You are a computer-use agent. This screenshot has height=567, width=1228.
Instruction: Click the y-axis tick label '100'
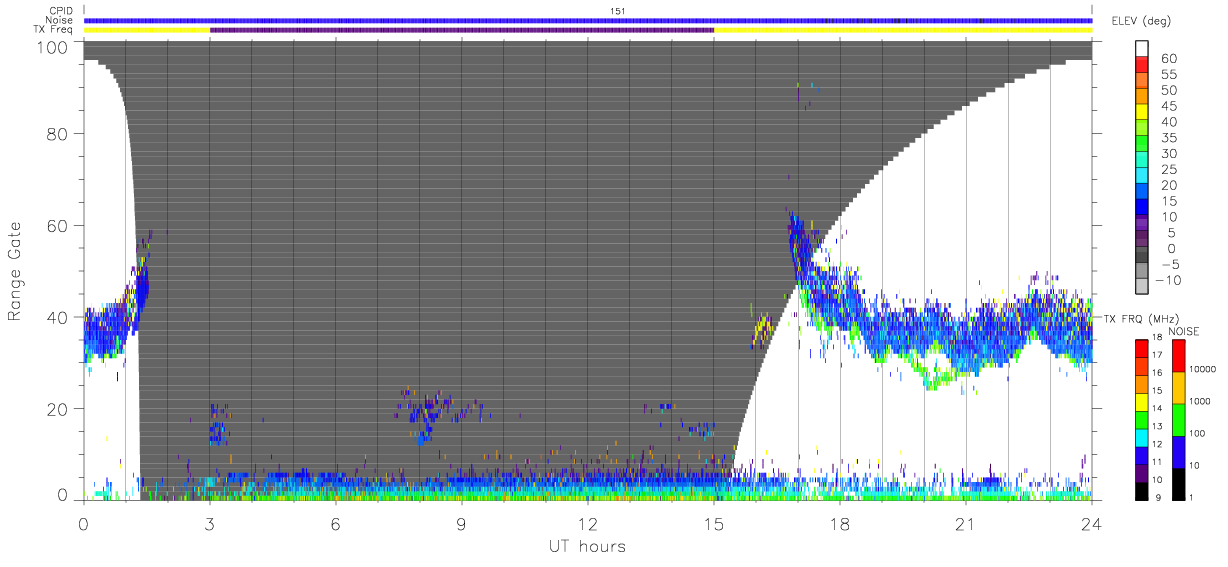click(x=52, y=47)
